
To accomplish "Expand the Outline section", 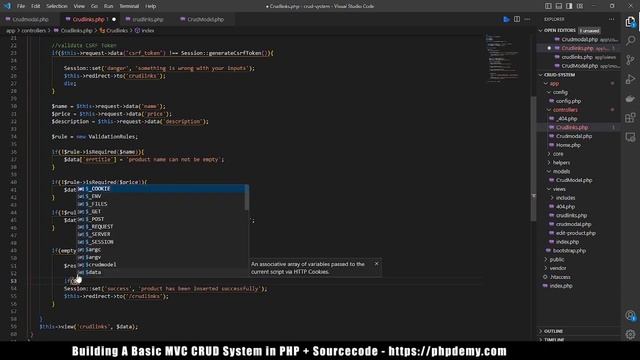I will 541,331.
